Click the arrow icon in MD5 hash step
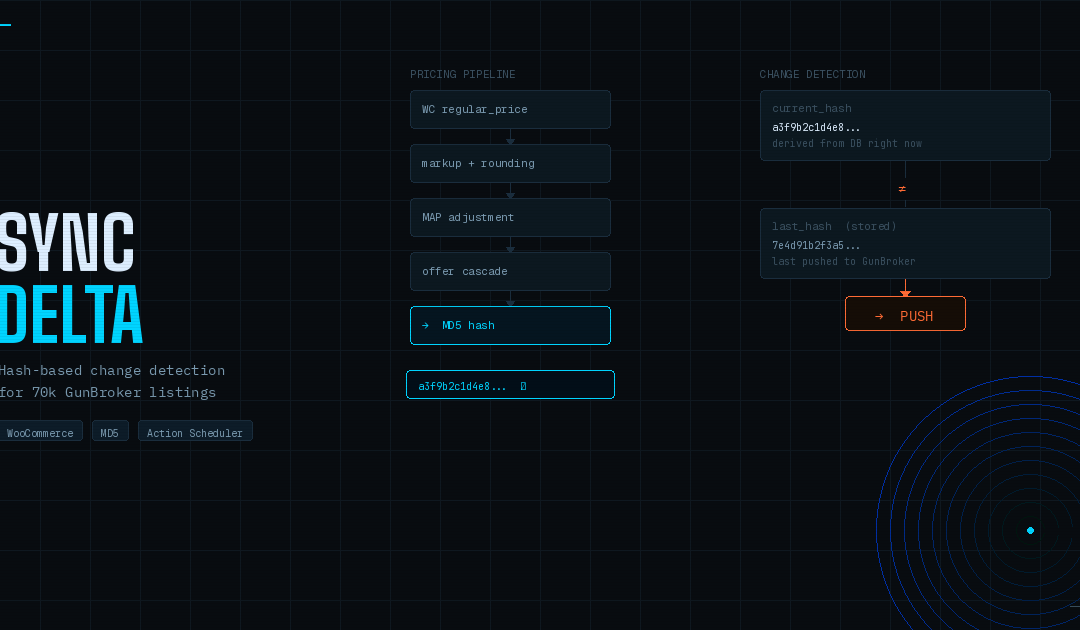 (x=425, y=325)
